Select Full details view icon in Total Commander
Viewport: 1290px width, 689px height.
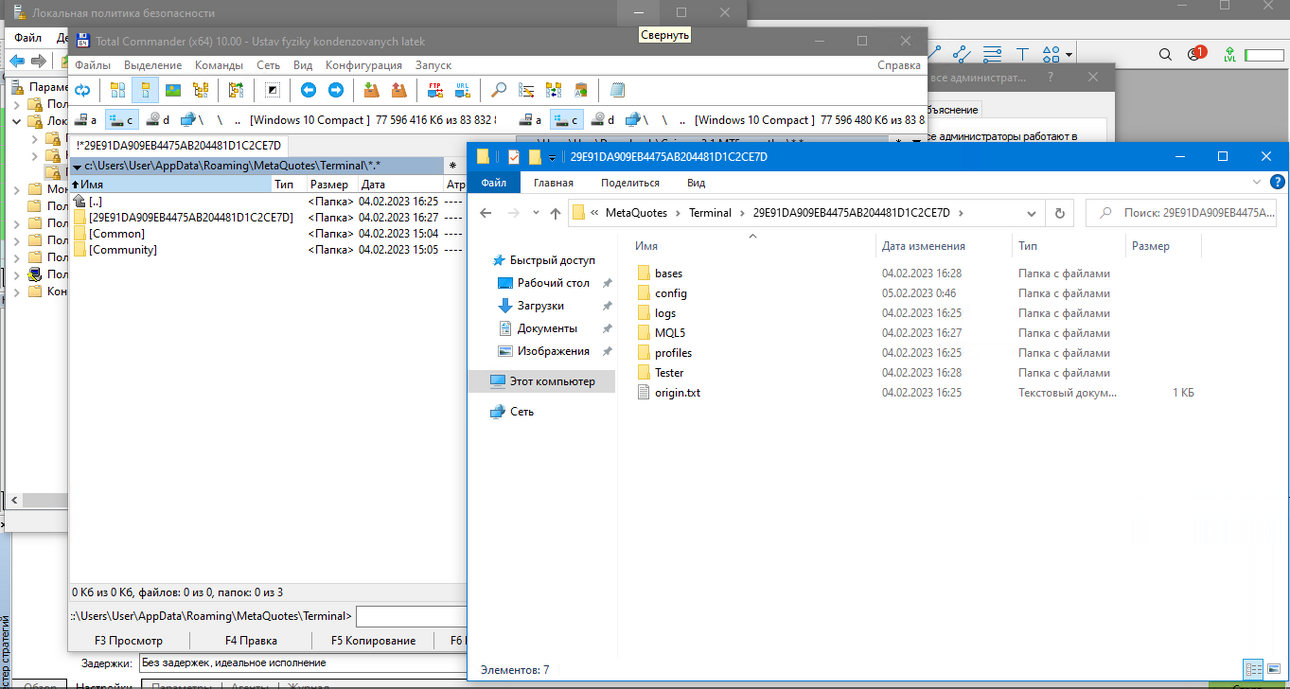145,90
